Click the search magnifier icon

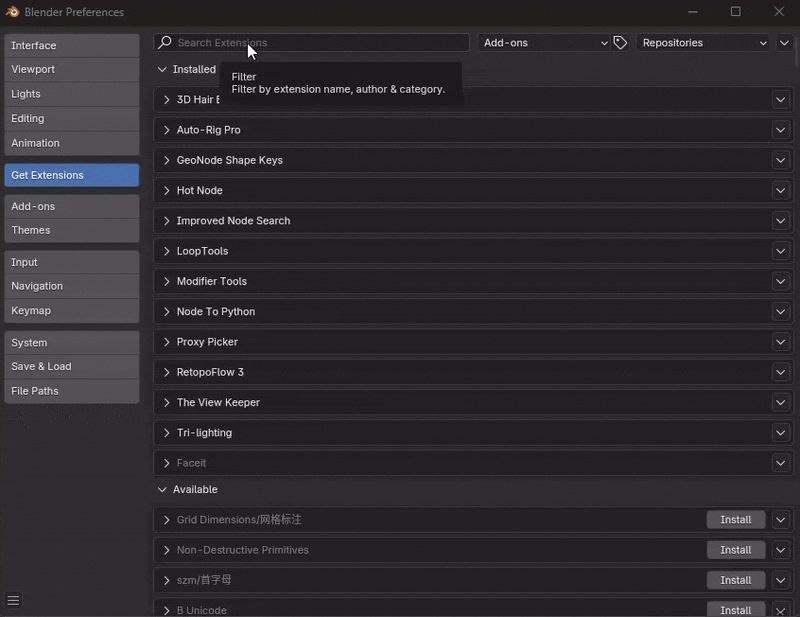pyautogui.click(x=165, y=42)
